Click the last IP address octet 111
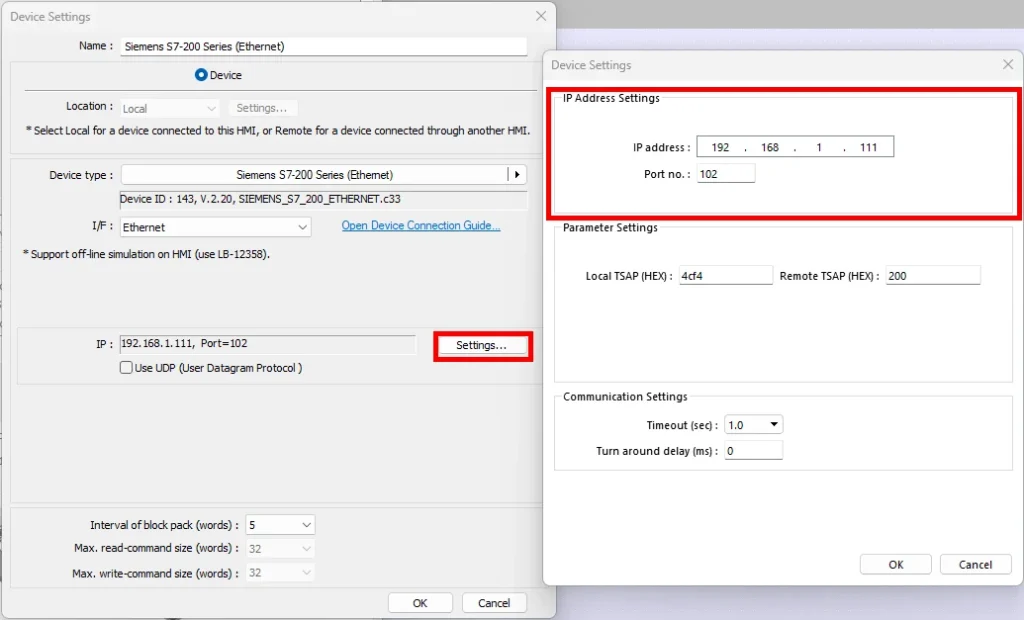 point(868,148)
